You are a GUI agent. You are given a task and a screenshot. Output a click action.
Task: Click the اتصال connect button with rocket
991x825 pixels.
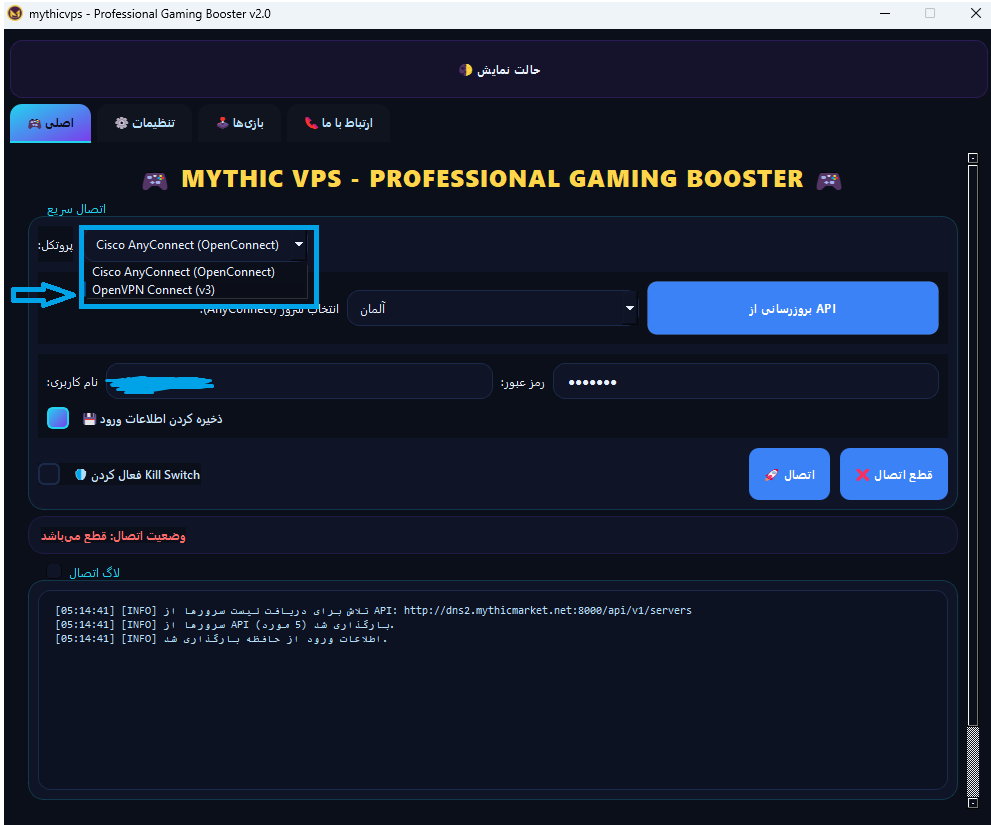click(789, 474)
